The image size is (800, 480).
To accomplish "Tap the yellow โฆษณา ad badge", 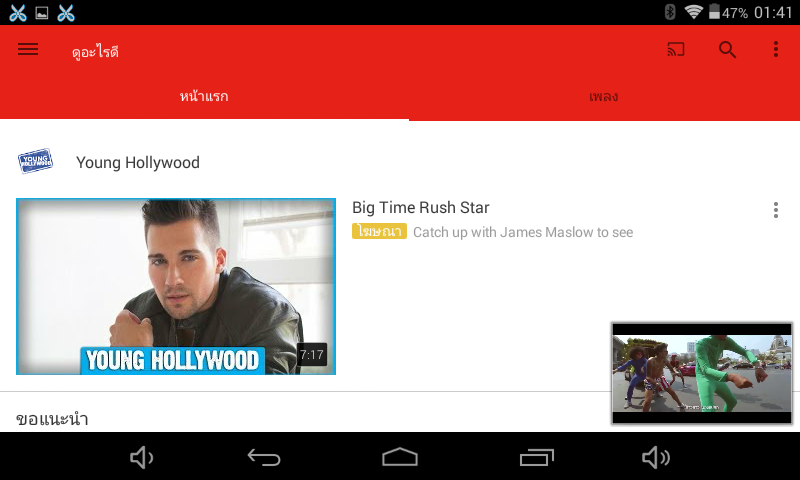I will click(379, 231).
